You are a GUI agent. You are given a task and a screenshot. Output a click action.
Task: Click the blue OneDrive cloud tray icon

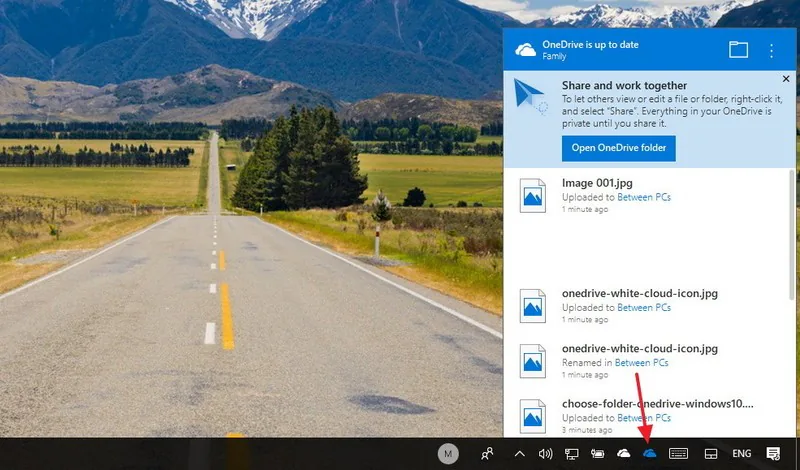coord(649,453)
